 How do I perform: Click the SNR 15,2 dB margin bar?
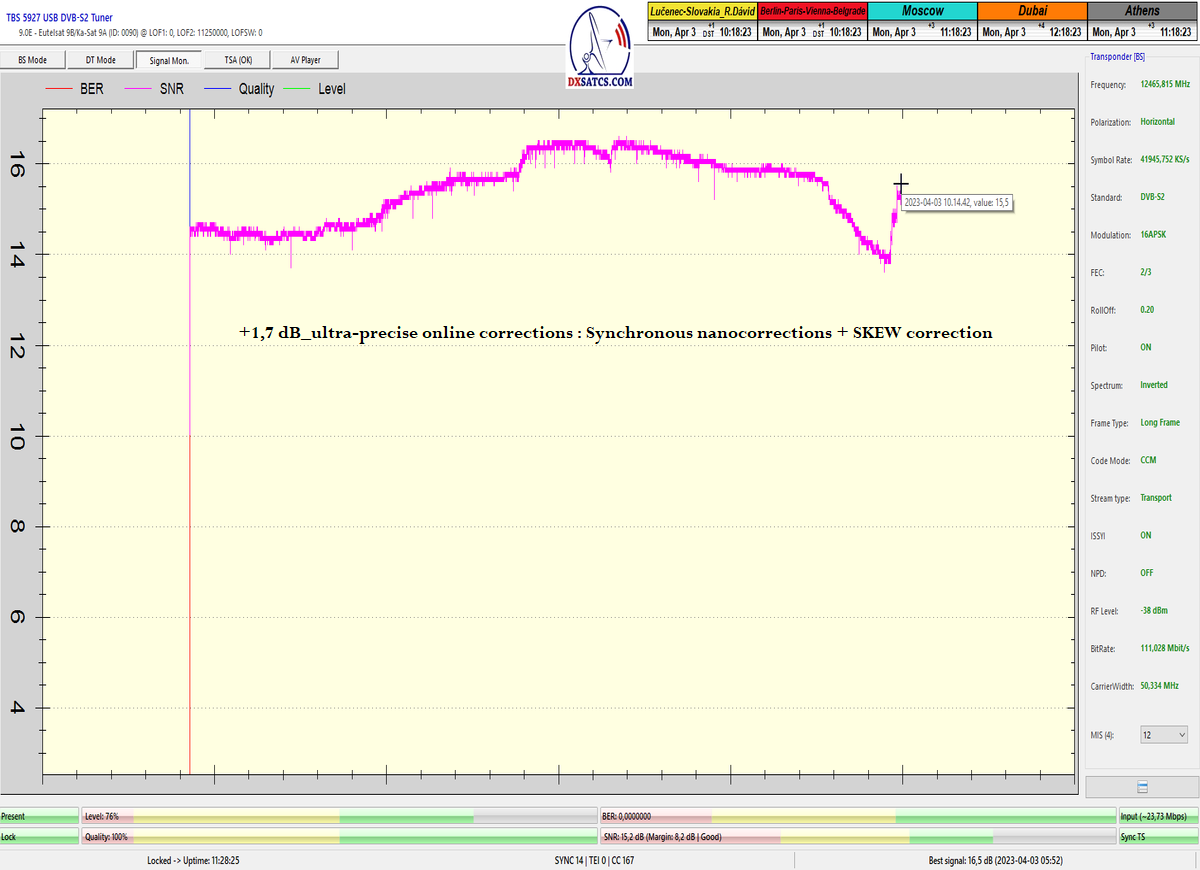tap(856, 837)
